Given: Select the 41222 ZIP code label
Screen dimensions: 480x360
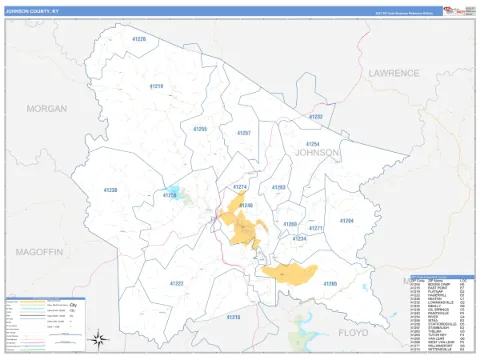Looking at the screenshot, I should (x=177, y=283).
